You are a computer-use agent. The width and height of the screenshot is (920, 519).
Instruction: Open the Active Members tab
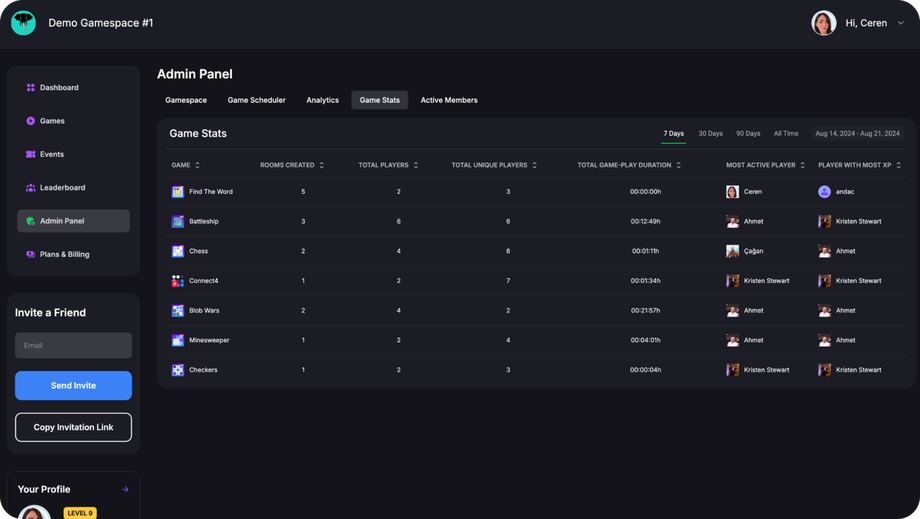449,100
